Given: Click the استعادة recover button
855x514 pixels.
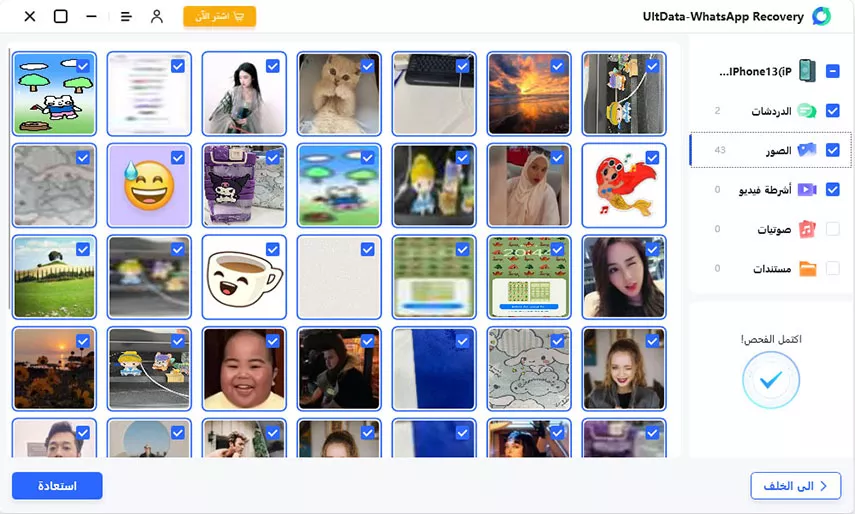Looking at the screenshot, I should 57,486.
